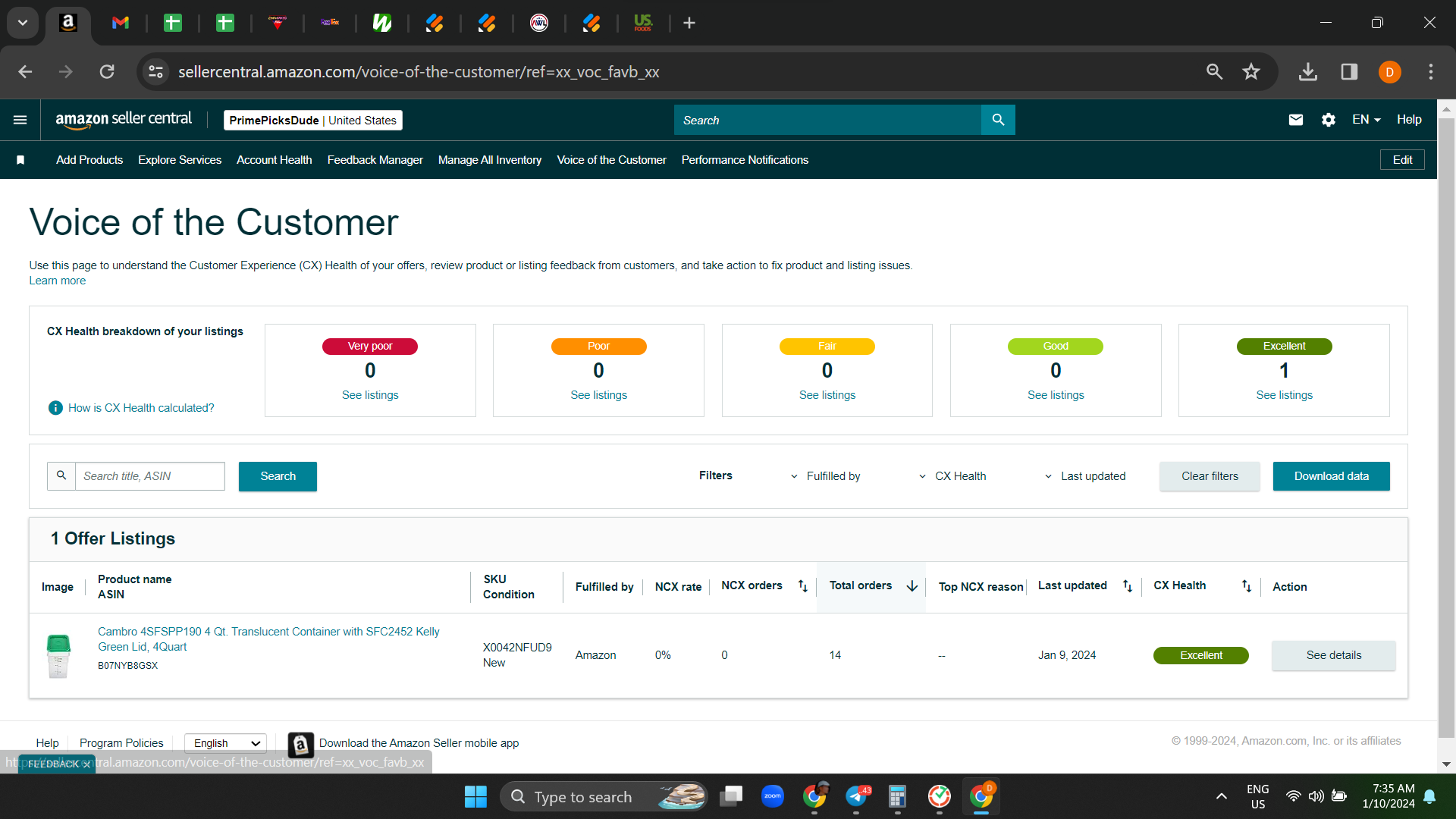Click How is CX Health calculated link
1456x819 pixels.
141,408
